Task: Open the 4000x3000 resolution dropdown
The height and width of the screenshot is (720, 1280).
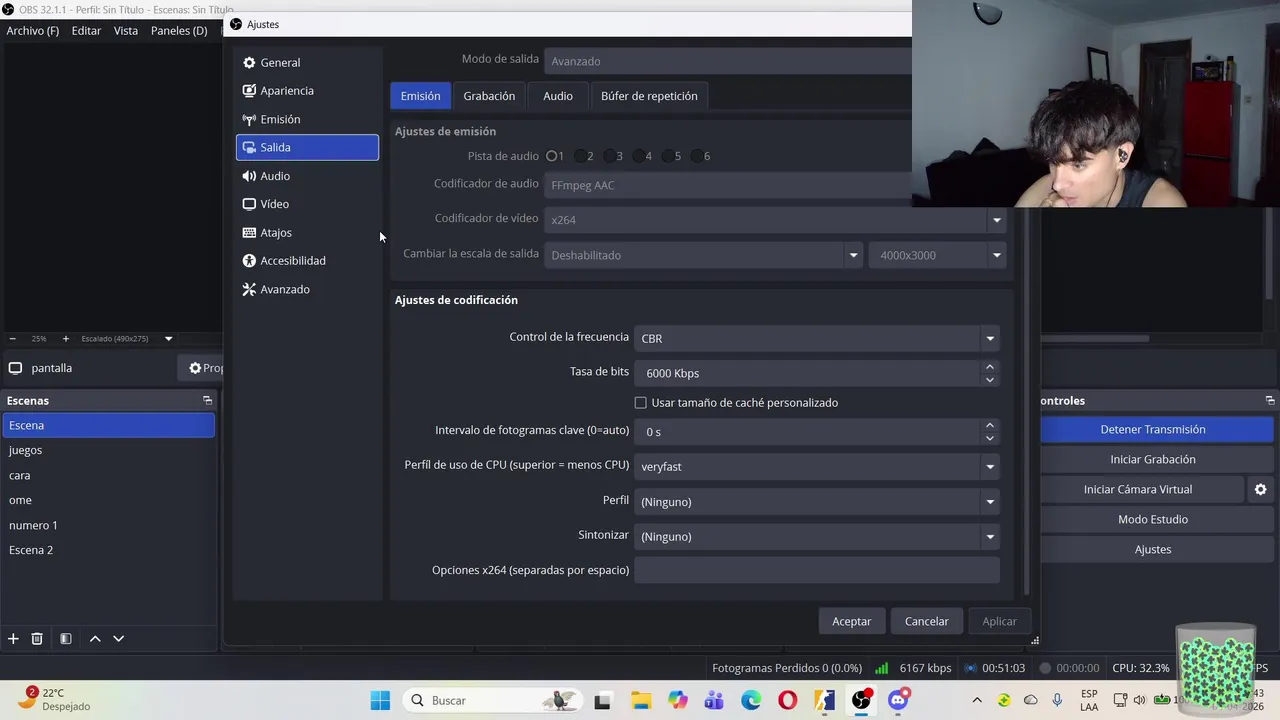Action: click(937, 255)
